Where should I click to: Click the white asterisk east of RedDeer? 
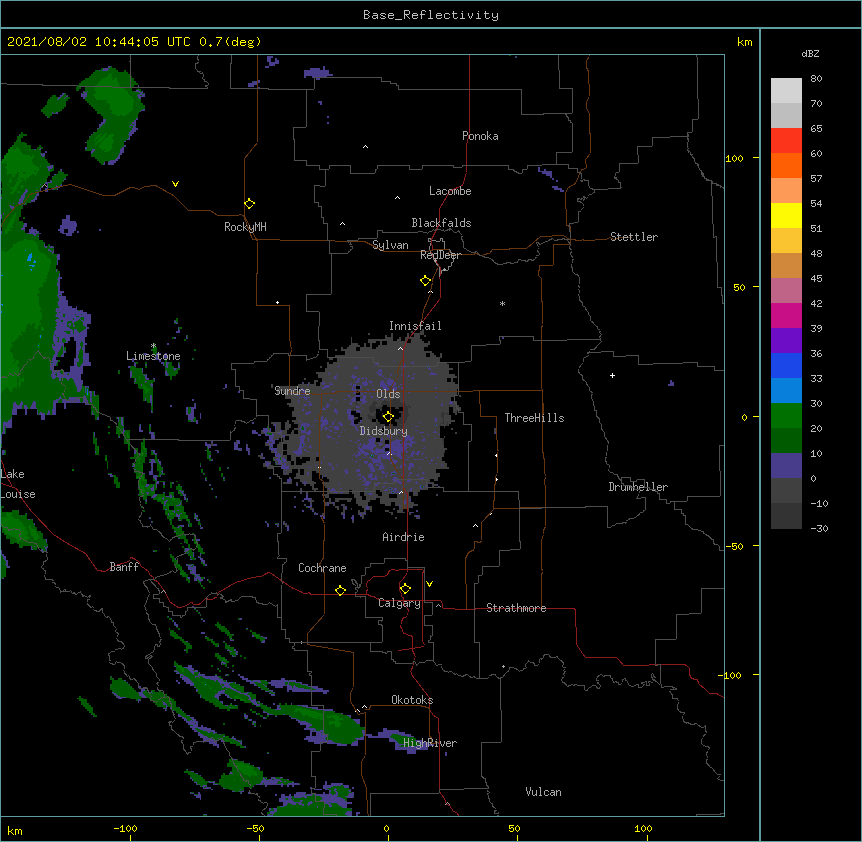tap(502, 303)
